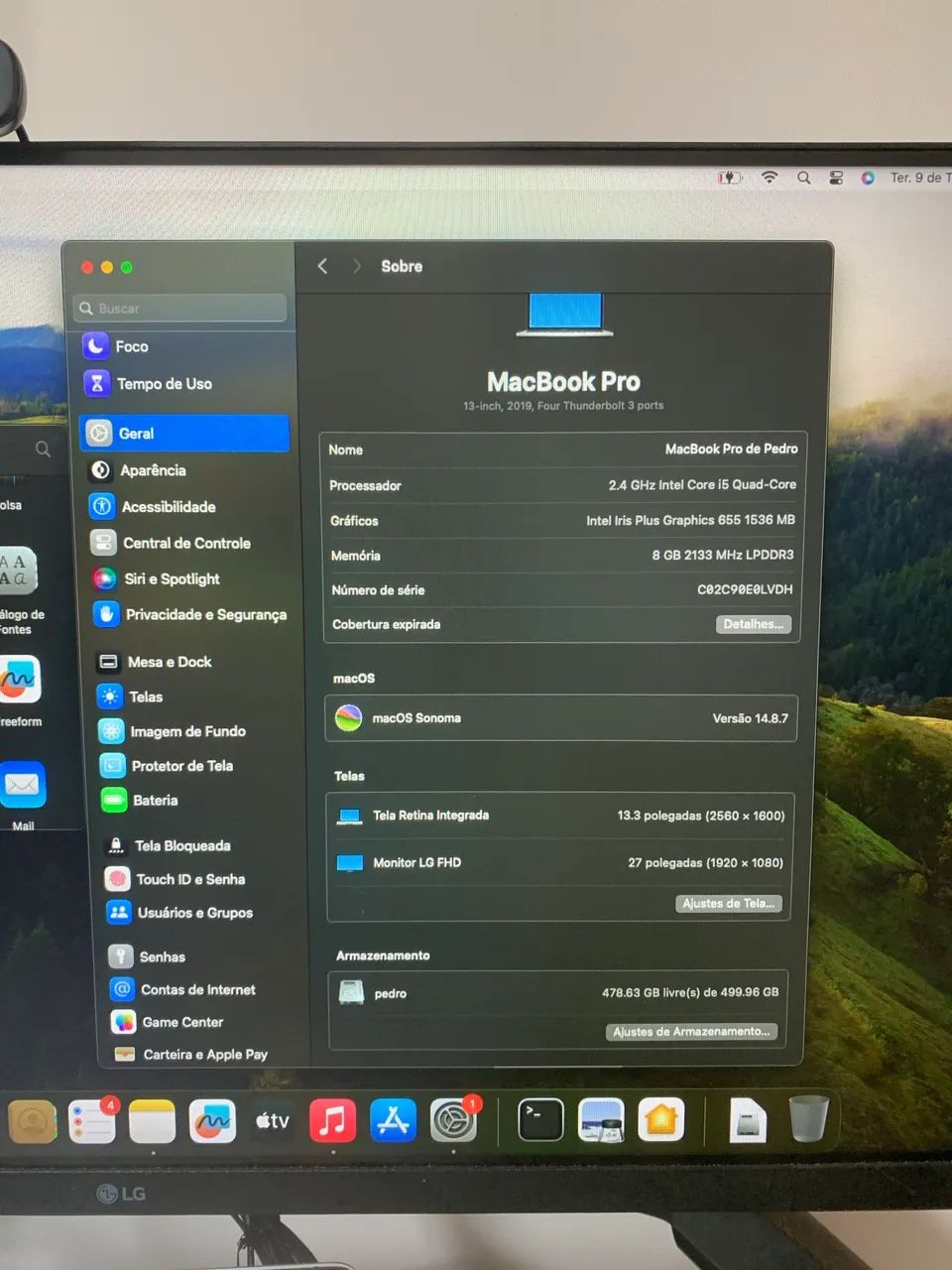Click the pedro storage disk row
The image size is (952, 1270).
[559, 992]
